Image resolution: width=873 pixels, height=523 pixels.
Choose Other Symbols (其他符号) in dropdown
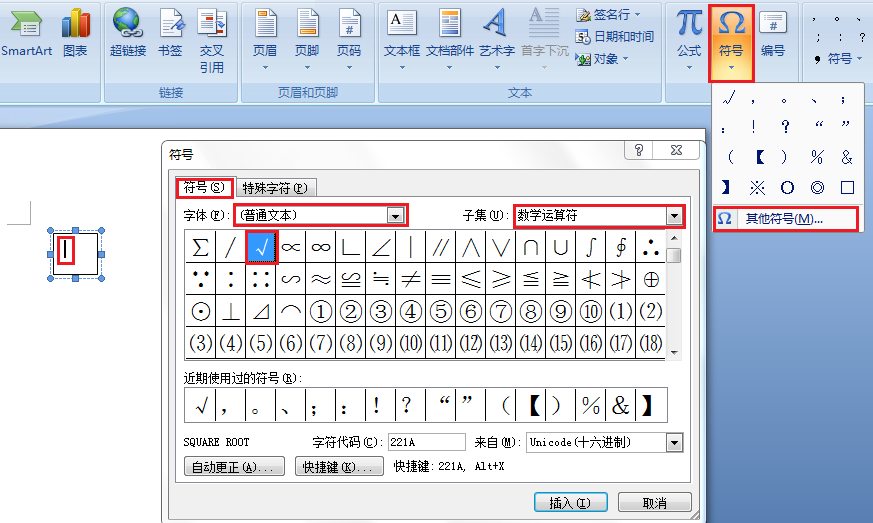[786, 219]
